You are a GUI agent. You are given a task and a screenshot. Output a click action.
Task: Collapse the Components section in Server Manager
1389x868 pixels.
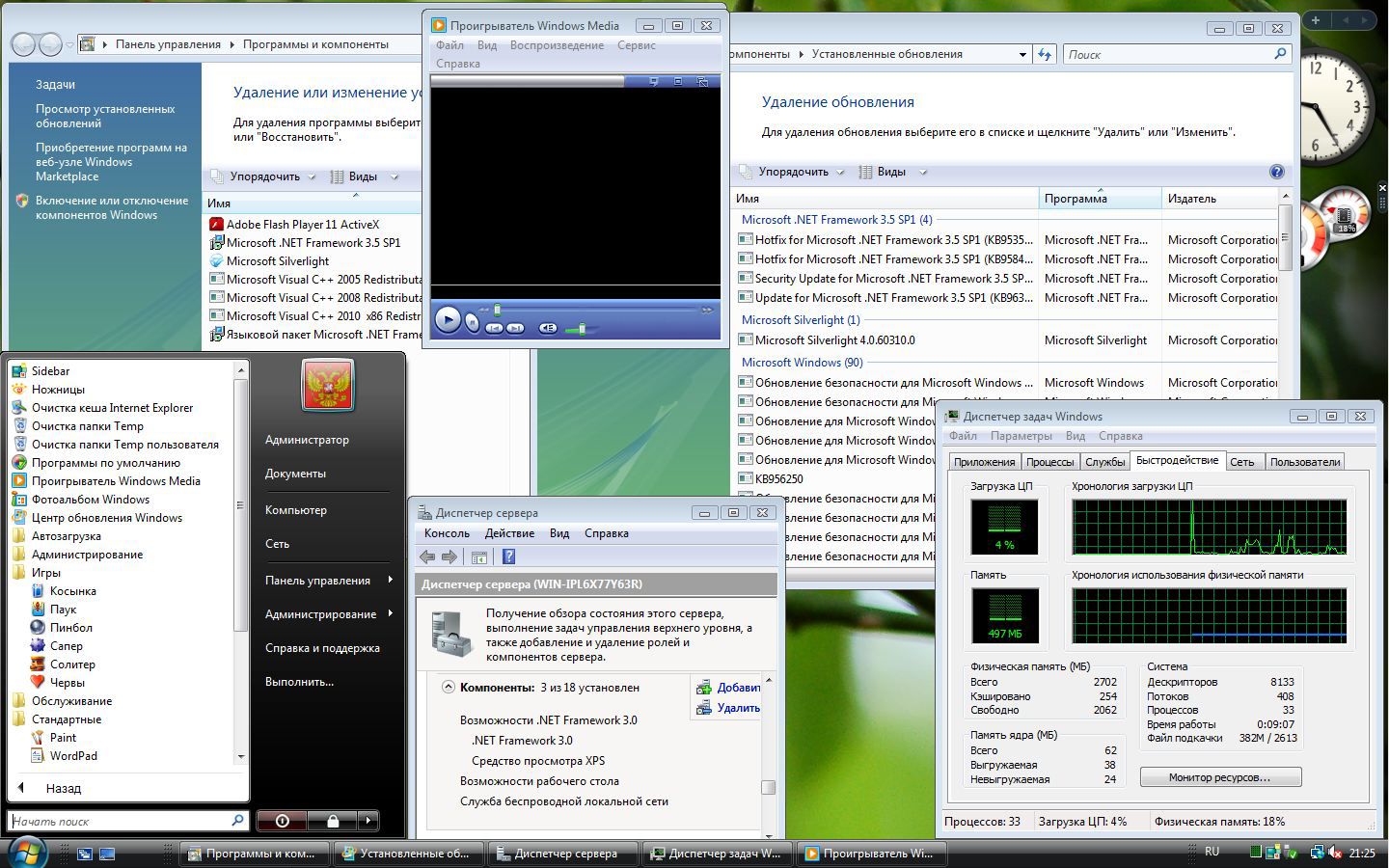click(449, 688)
